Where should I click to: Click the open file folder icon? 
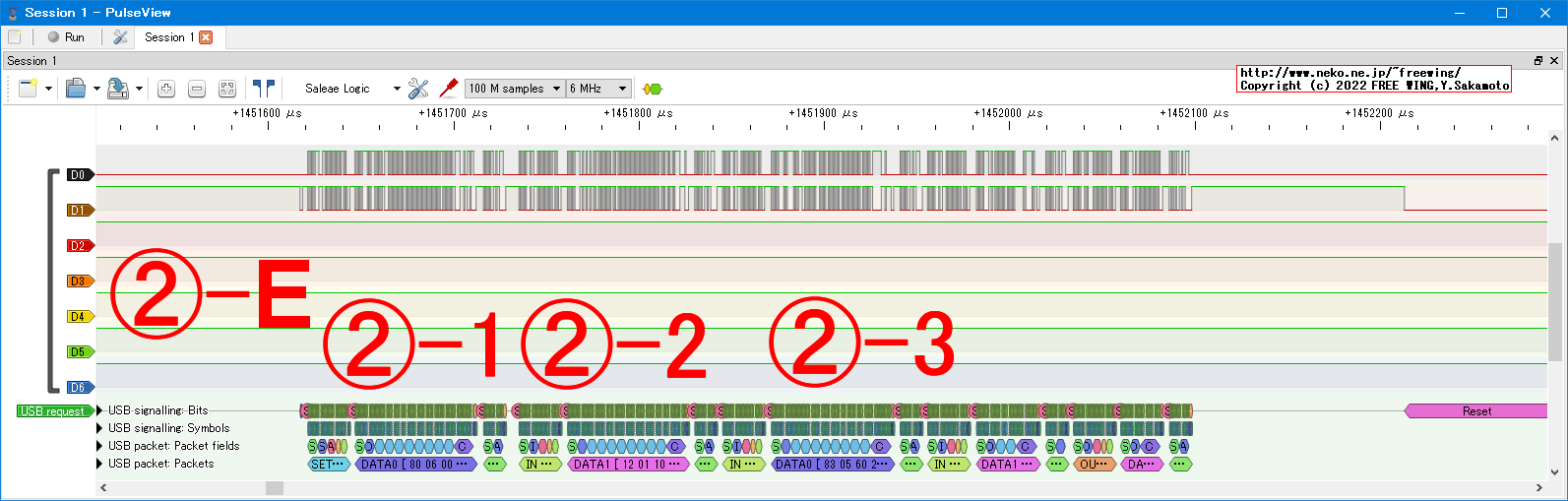point(76,89)
